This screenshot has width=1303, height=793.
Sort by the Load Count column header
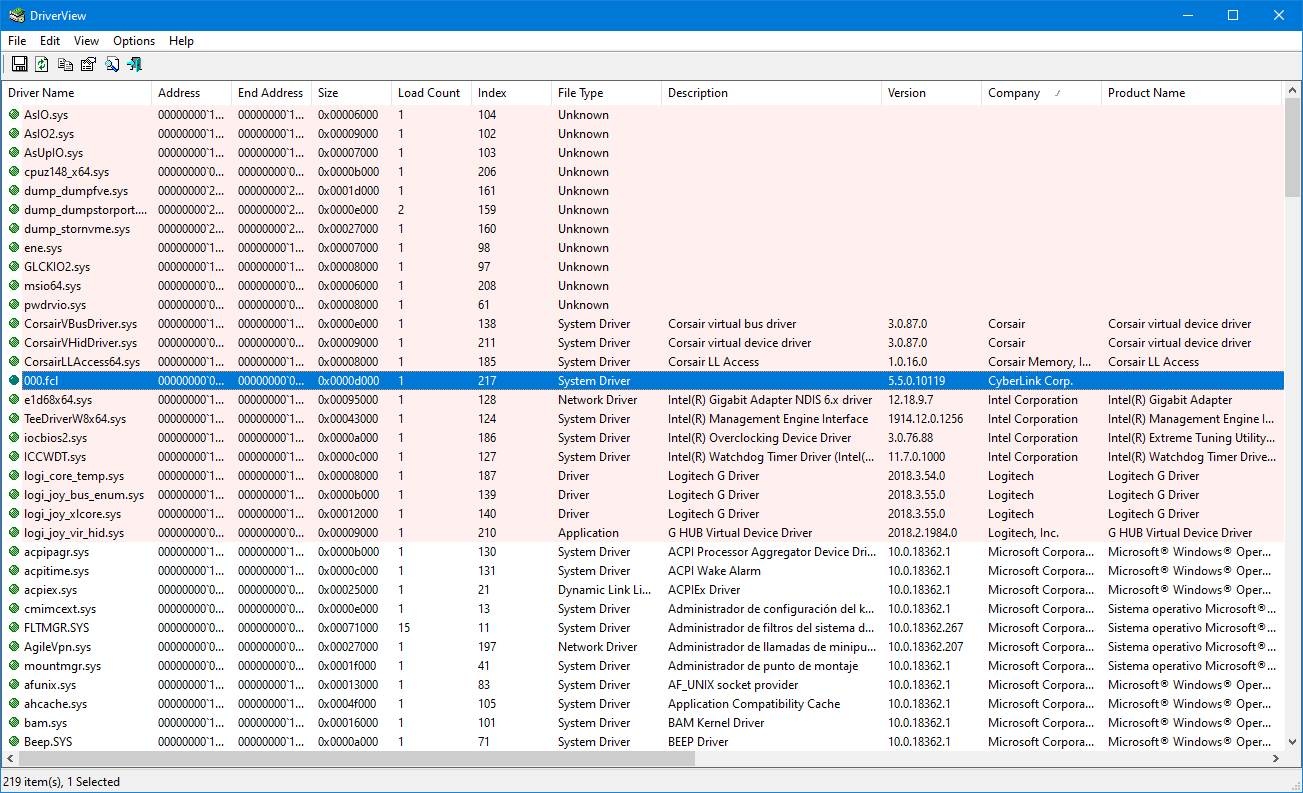429,93
